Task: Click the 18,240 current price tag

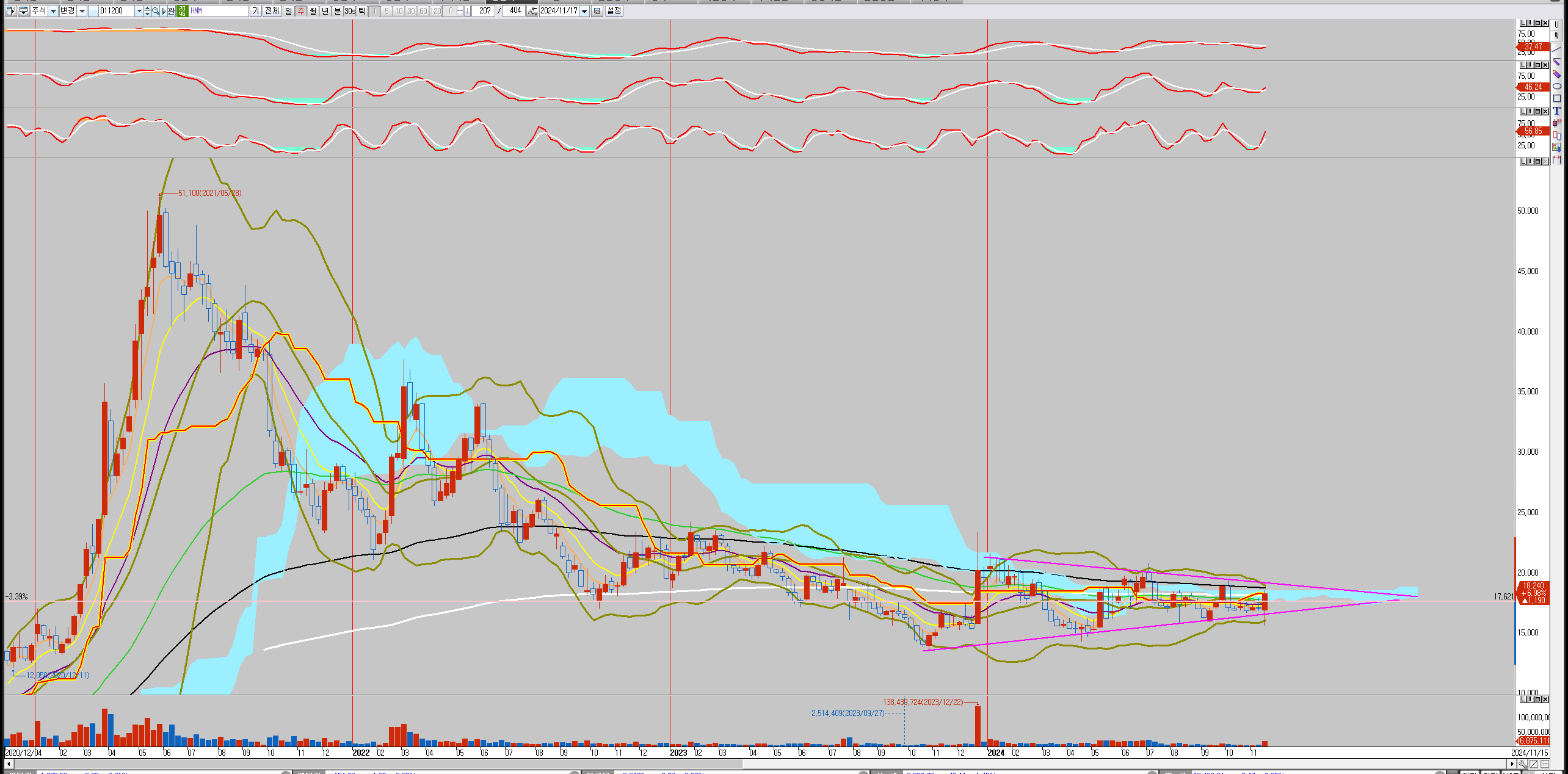Action: coord(1533,585)
